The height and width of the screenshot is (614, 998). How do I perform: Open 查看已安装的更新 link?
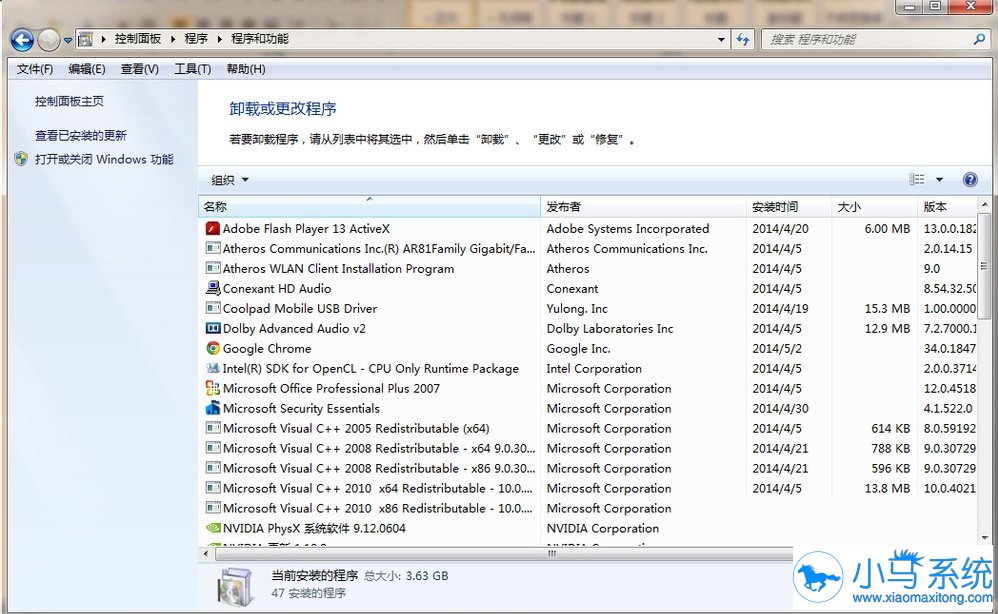81,136
